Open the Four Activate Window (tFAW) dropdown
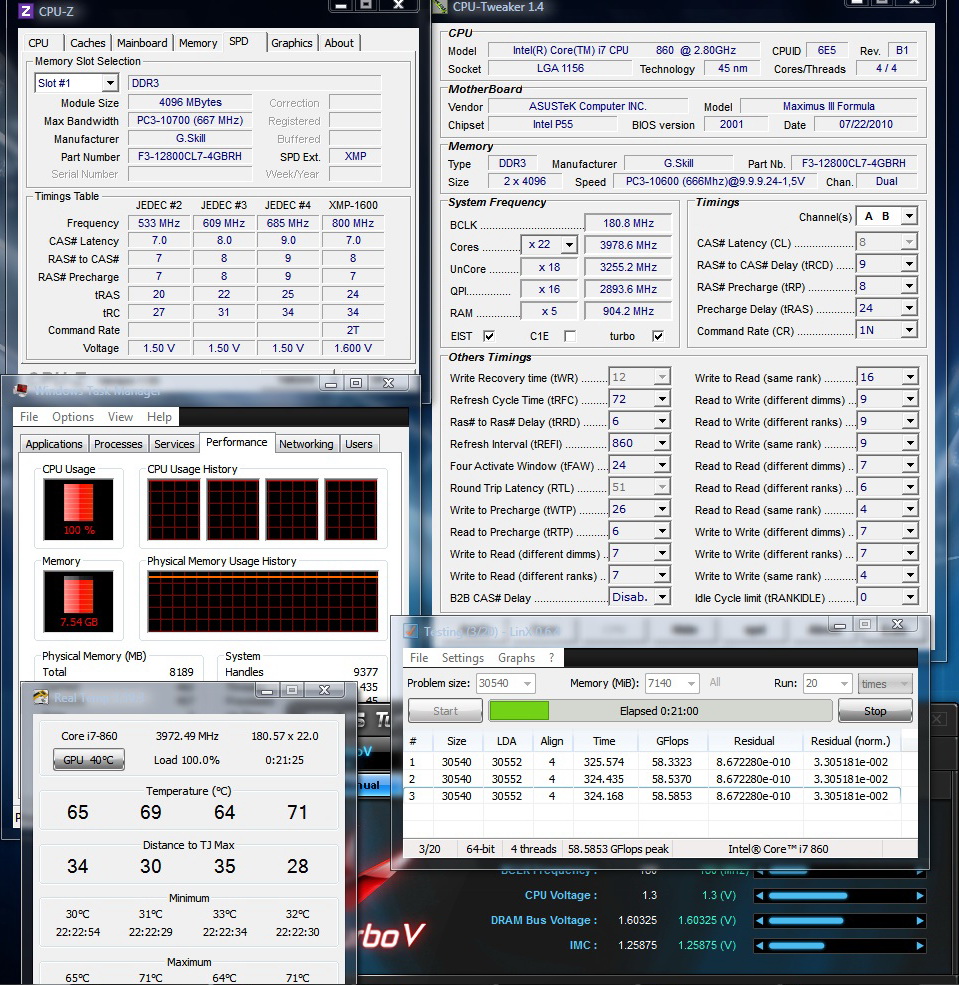This screenshot has width=959, height=985. 662,465
